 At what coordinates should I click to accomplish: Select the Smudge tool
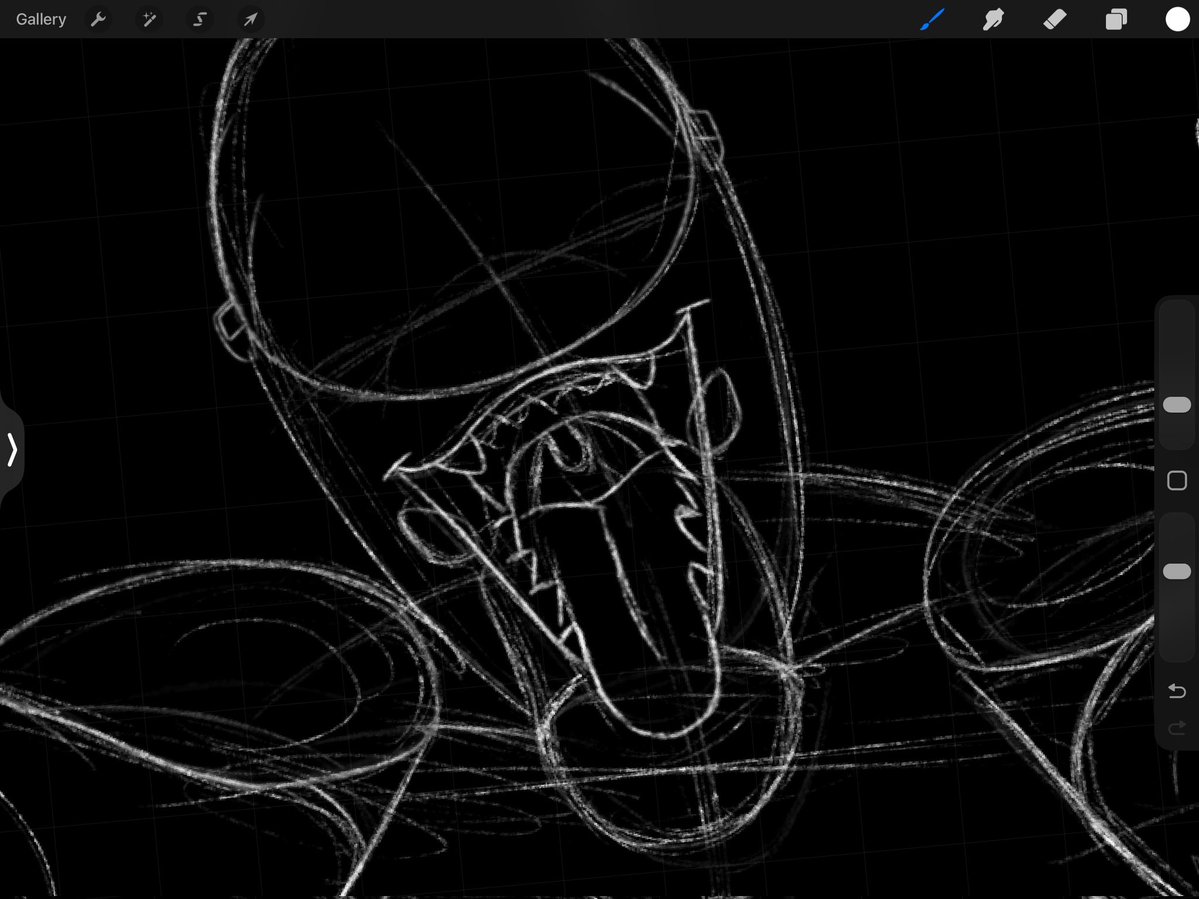pos(993,19)
